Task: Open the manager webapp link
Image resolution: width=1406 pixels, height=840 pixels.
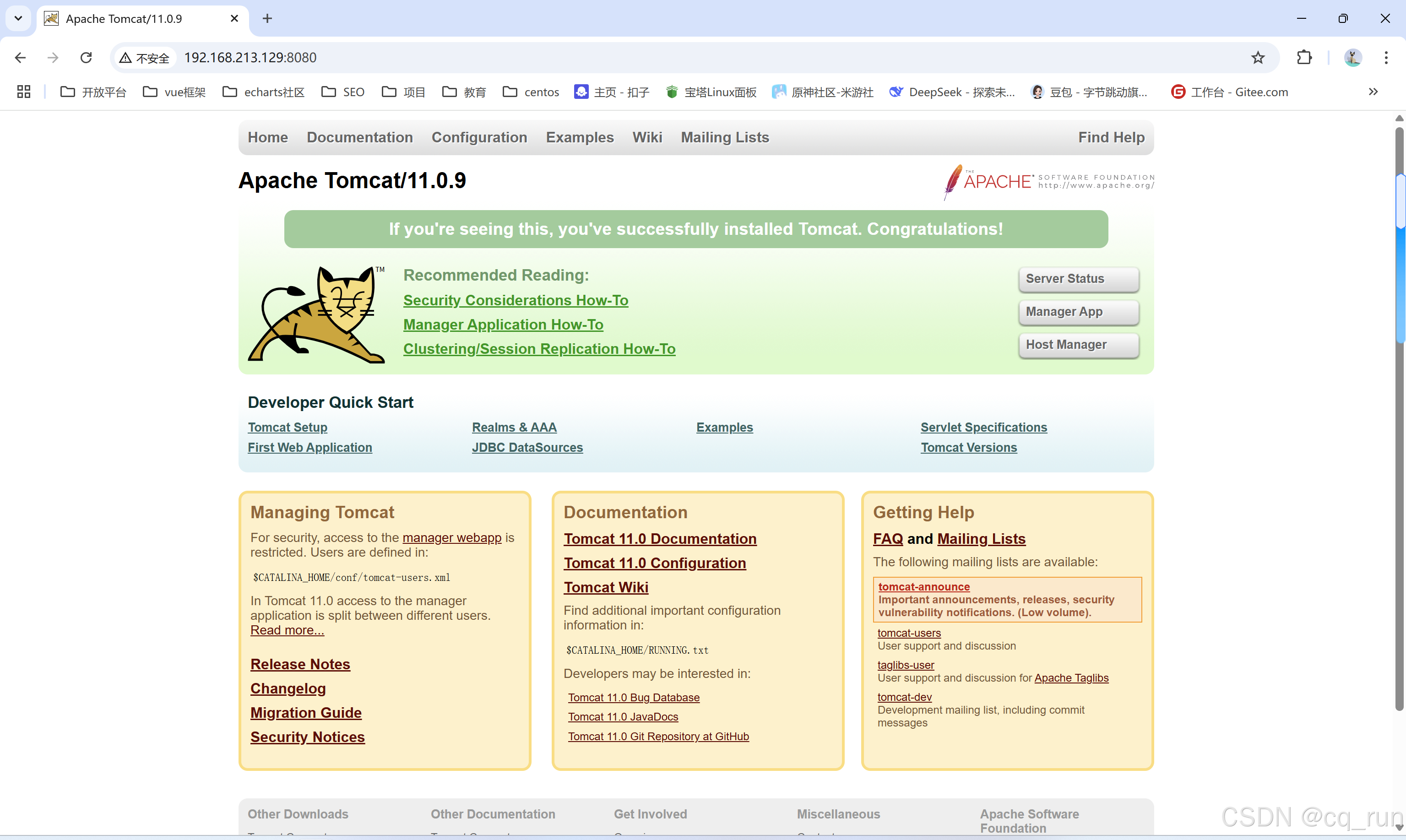Action: coord(452,538)
